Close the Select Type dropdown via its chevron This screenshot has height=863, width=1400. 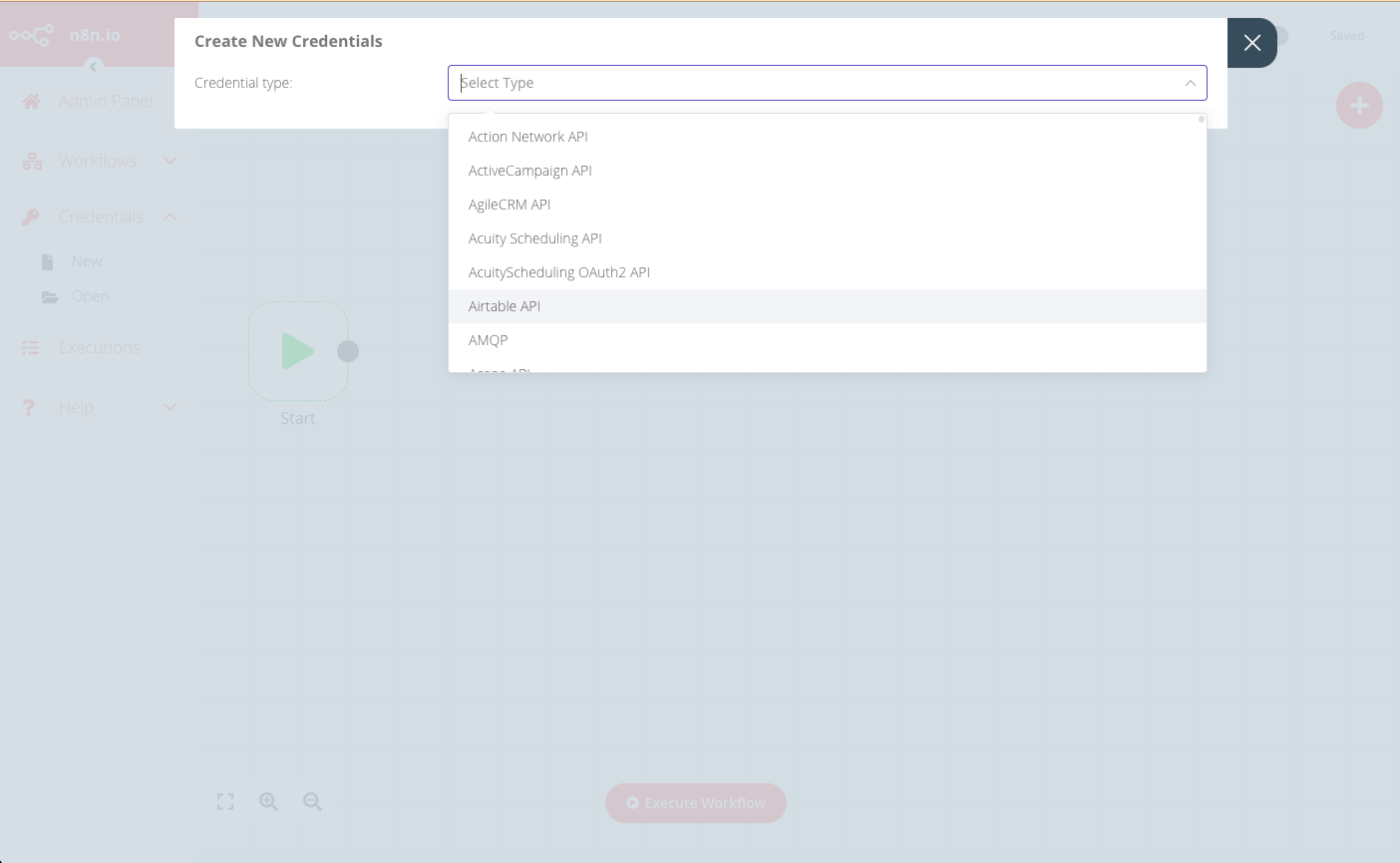tap(1190, 83)
